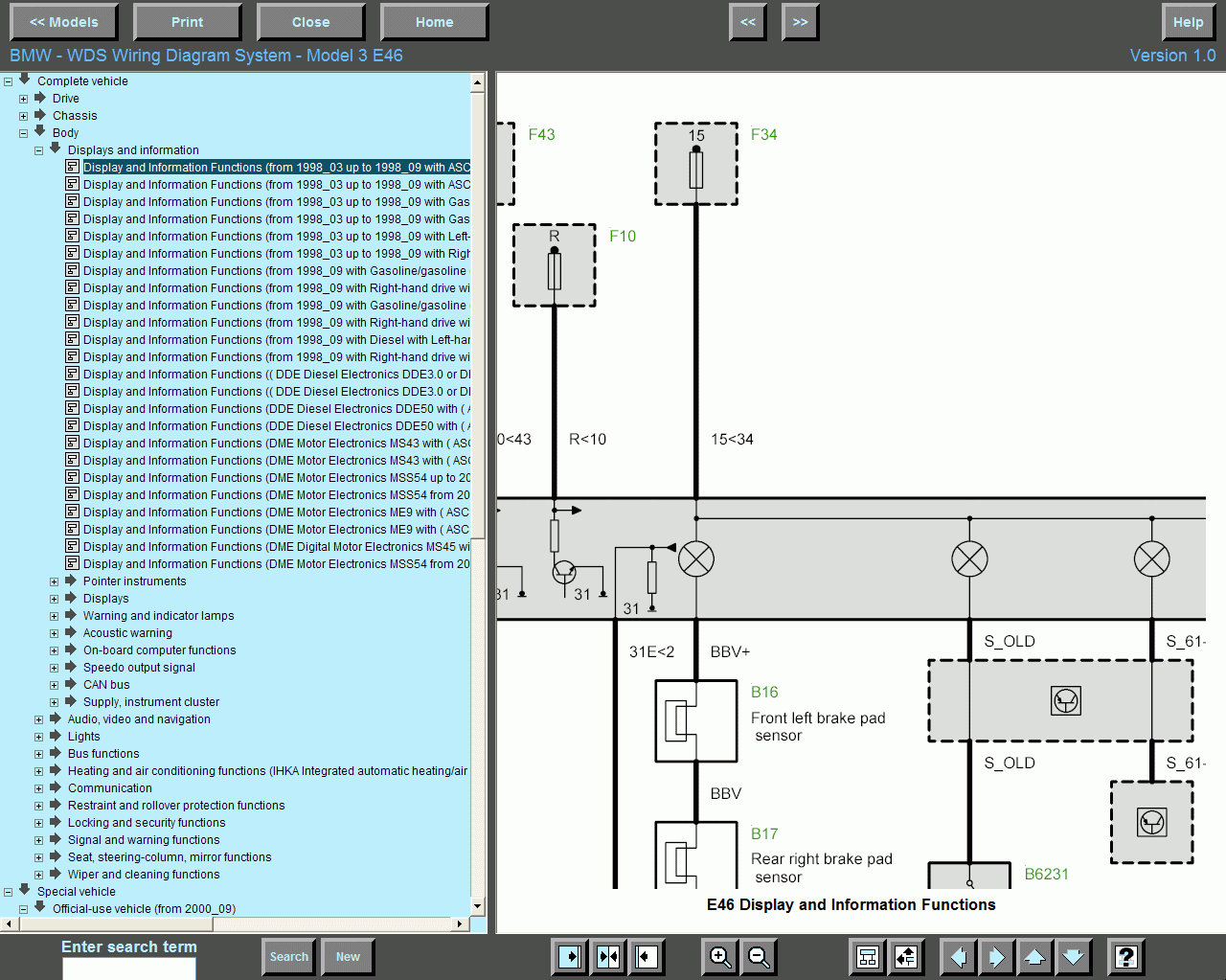
Task: Select Communication tree item
Action: pyautogui.click(x=109, y=788)
